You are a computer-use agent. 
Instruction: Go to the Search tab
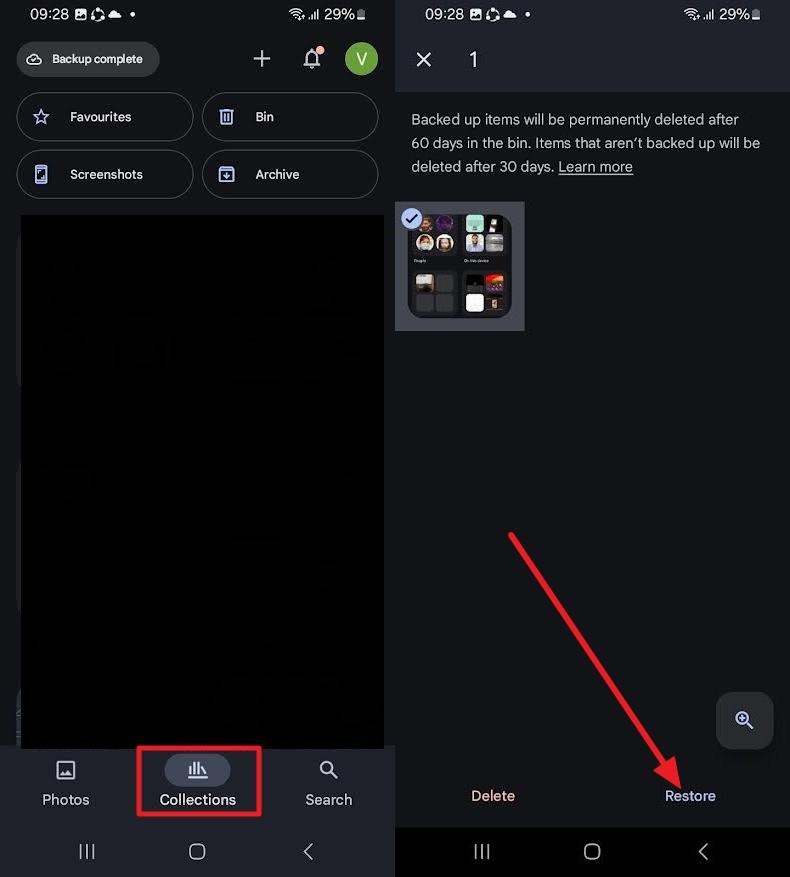pyautogui.click(x=329, y=783)
